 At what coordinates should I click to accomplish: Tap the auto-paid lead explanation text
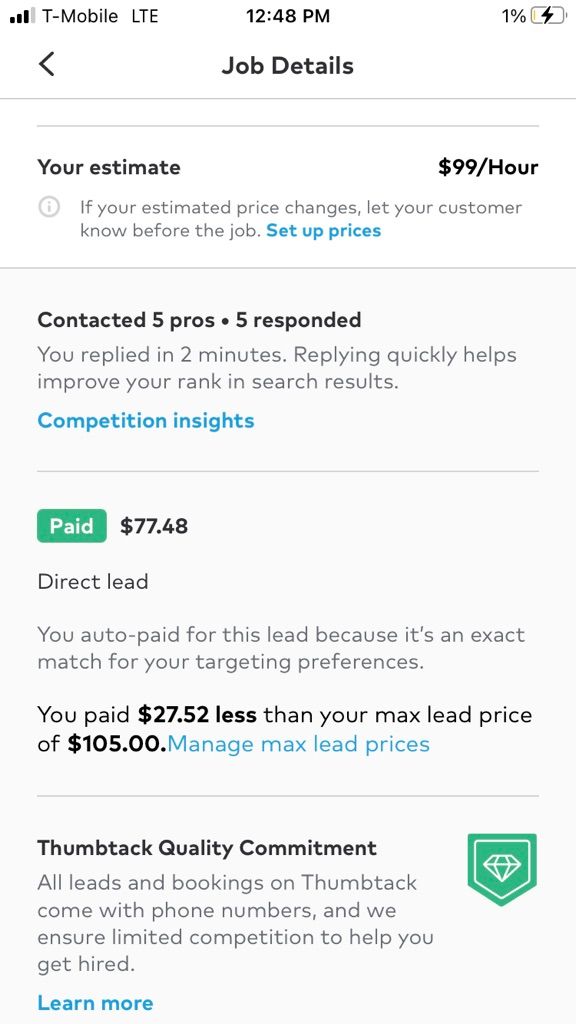[281, 648]
